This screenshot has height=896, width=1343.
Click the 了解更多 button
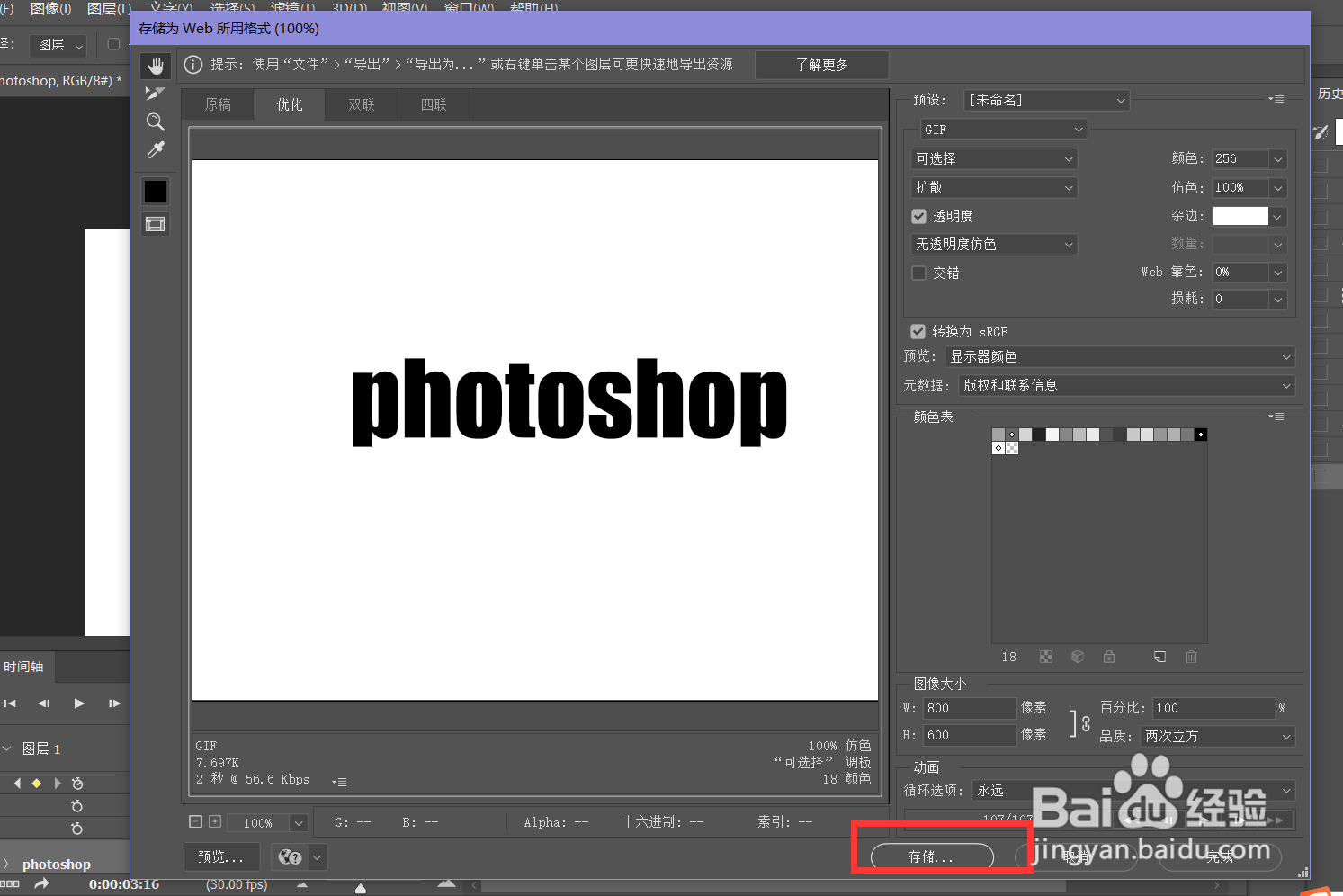pos(822,65)
